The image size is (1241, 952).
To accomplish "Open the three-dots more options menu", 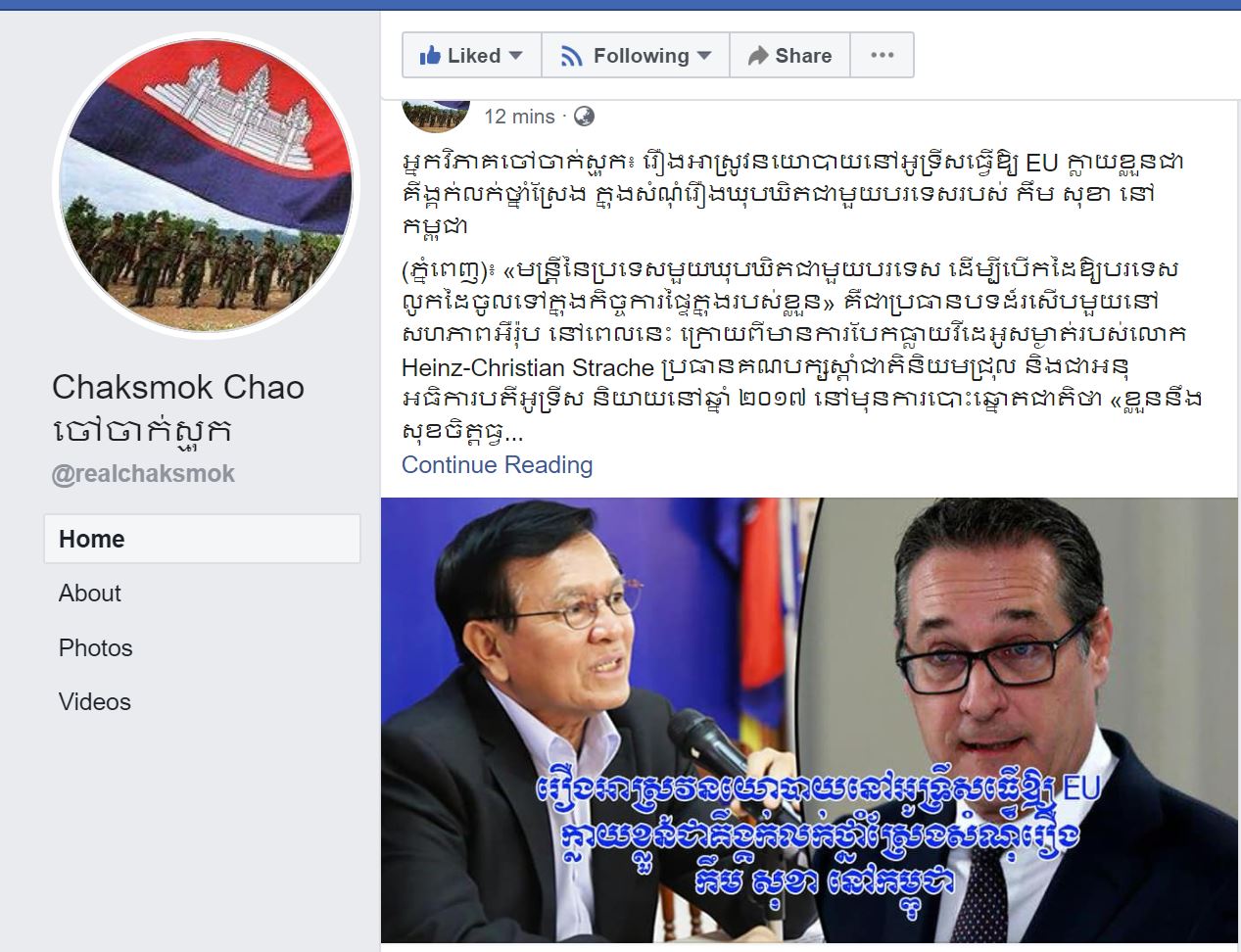I will 883,55.
